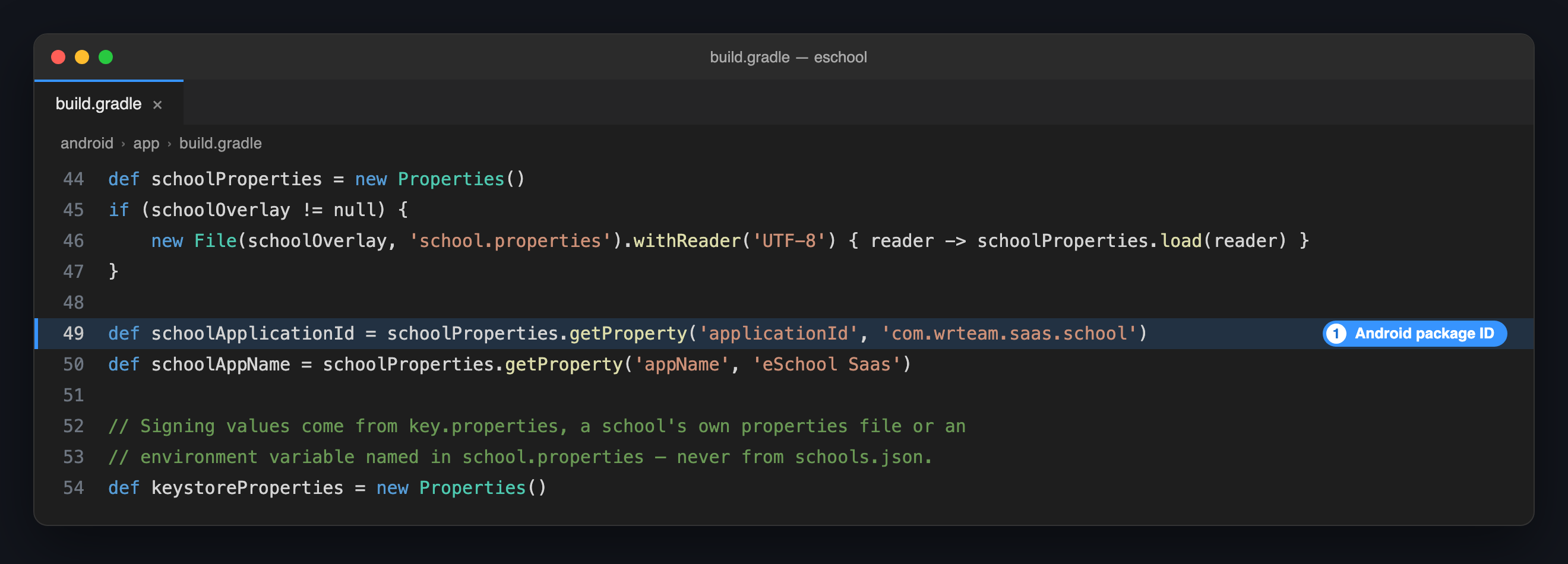This screenshot has width=1568, height=564.
Task: Click the green maximize window button
Action: (106, 57)
